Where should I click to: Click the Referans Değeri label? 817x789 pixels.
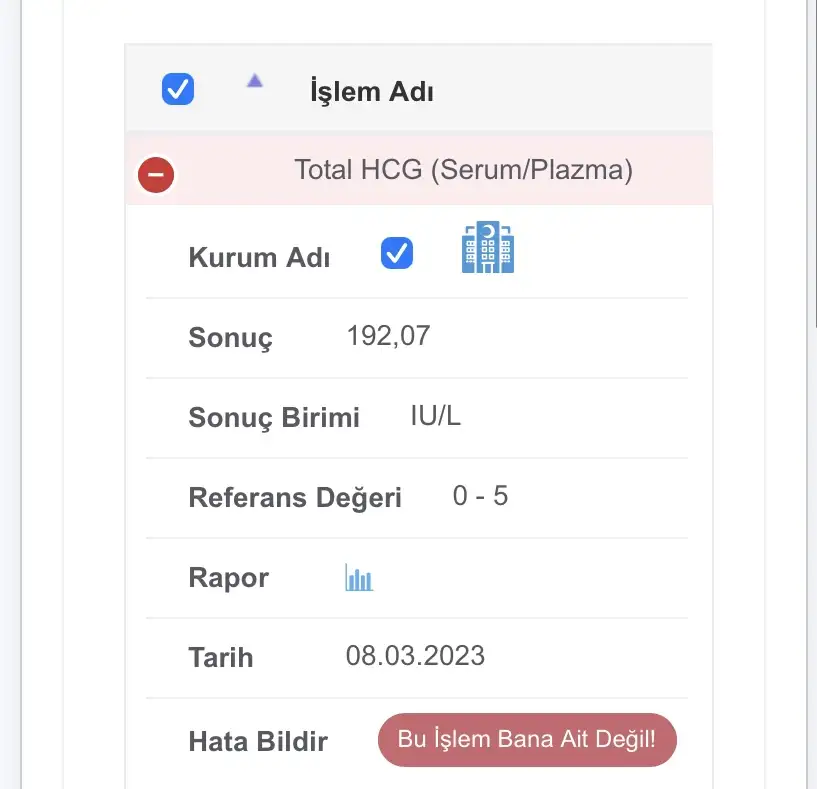pos(294,497)
